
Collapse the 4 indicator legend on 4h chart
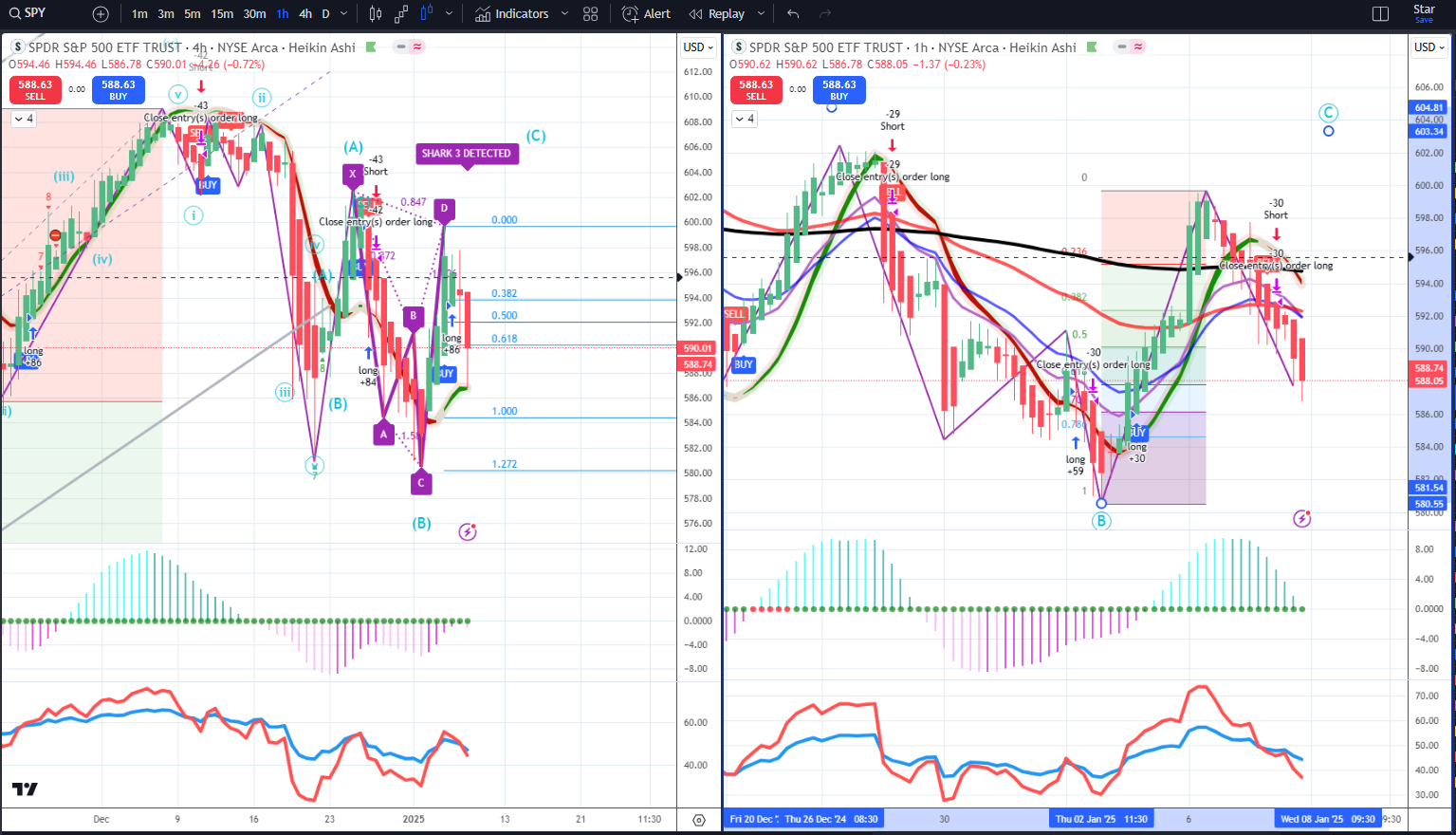coord(25,119)
